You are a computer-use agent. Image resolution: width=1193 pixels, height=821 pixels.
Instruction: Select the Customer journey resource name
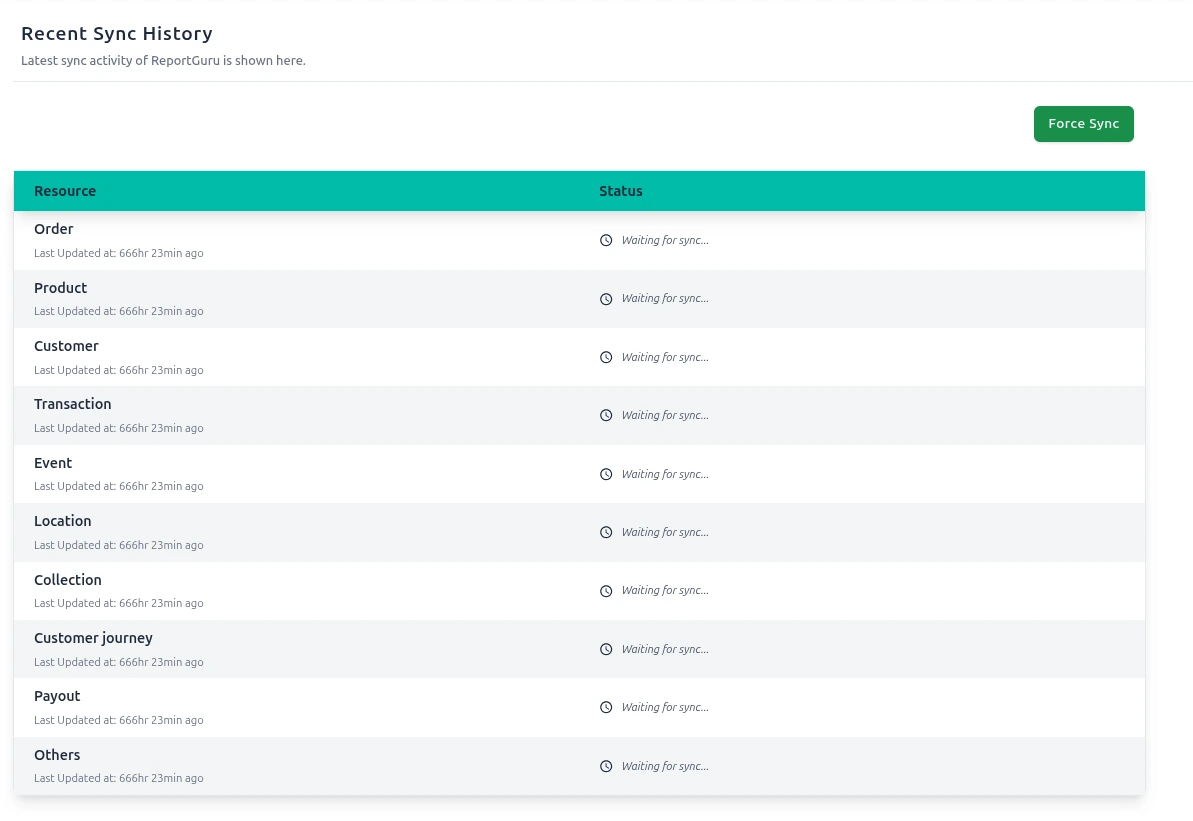tap(93, 638)
